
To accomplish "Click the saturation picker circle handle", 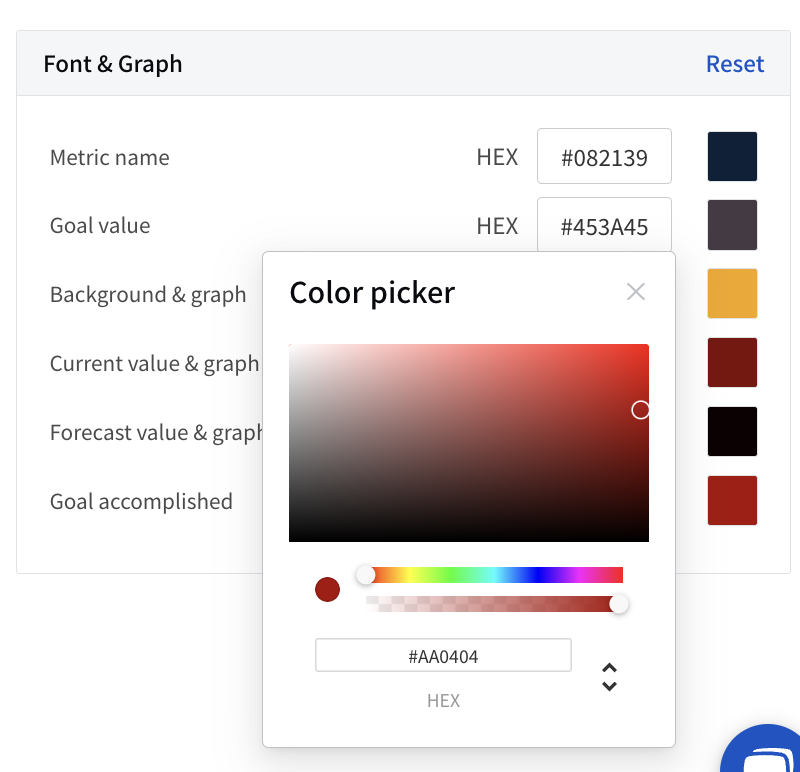I will pyautogui.click(x=640, y=410).
